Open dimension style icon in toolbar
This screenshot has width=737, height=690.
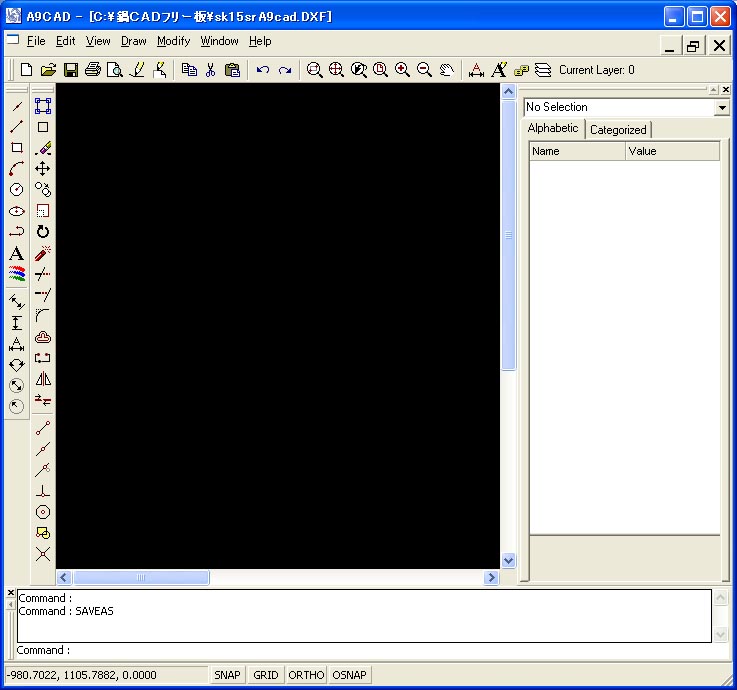(x=476, y=70)
